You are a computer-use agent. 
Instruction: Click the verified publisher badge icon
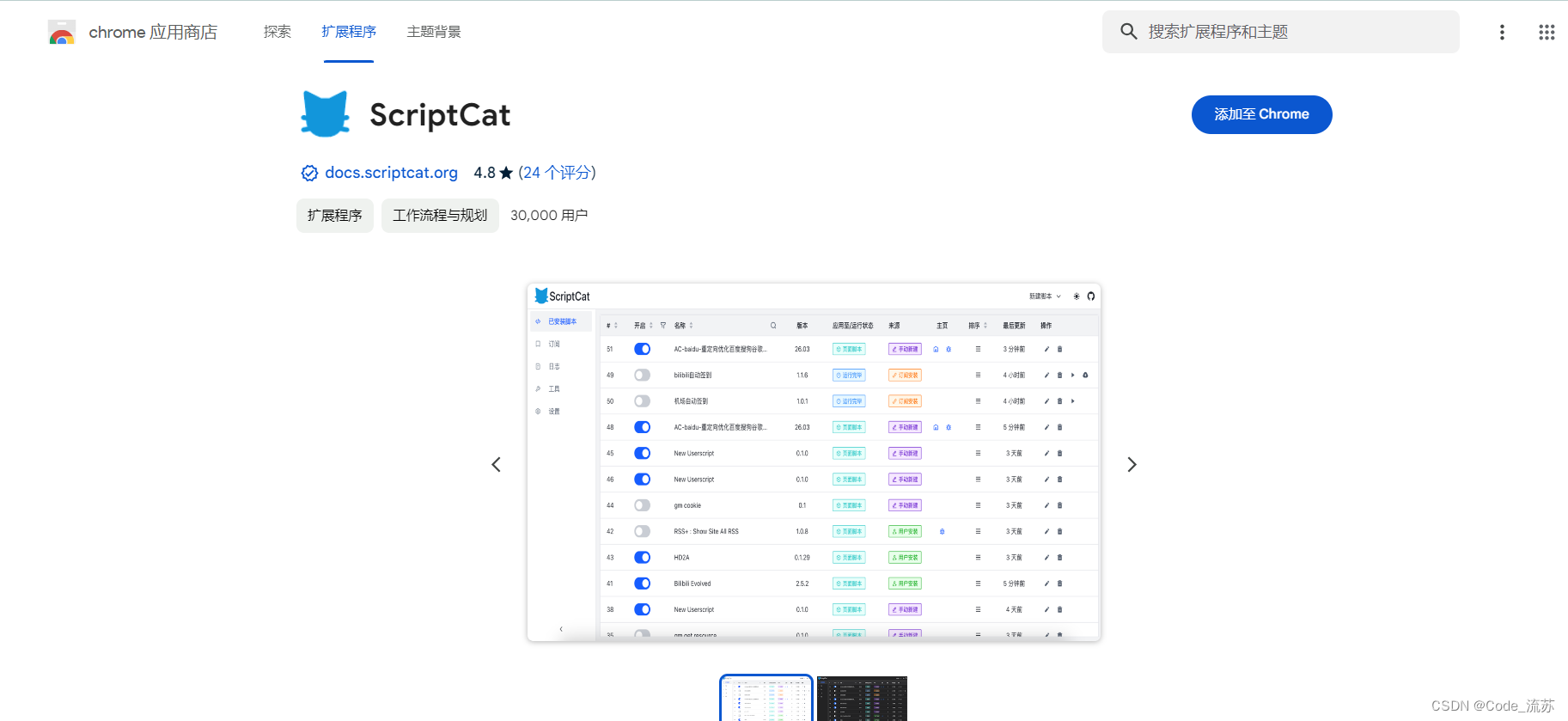click(309, 173)
